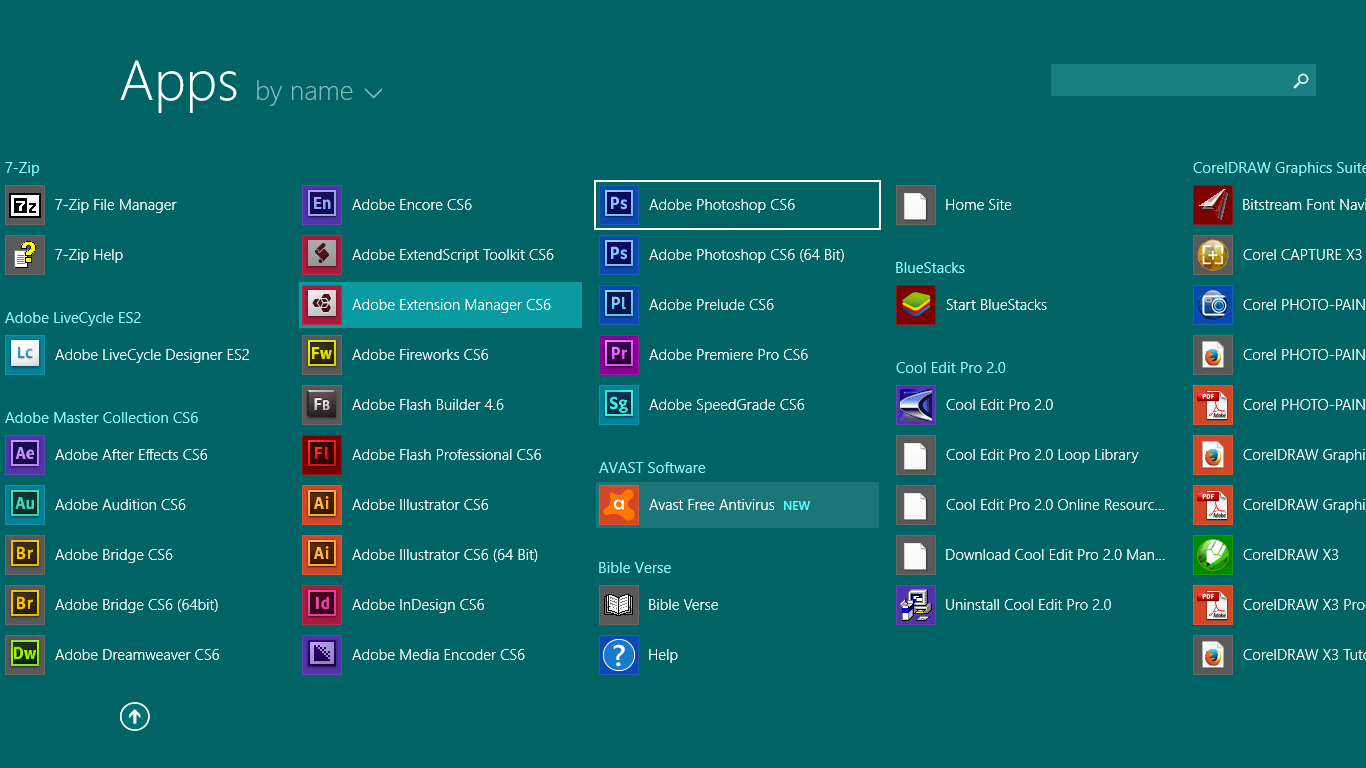Click "Adobe Illustrator CS6" label text

coord(420,505)
